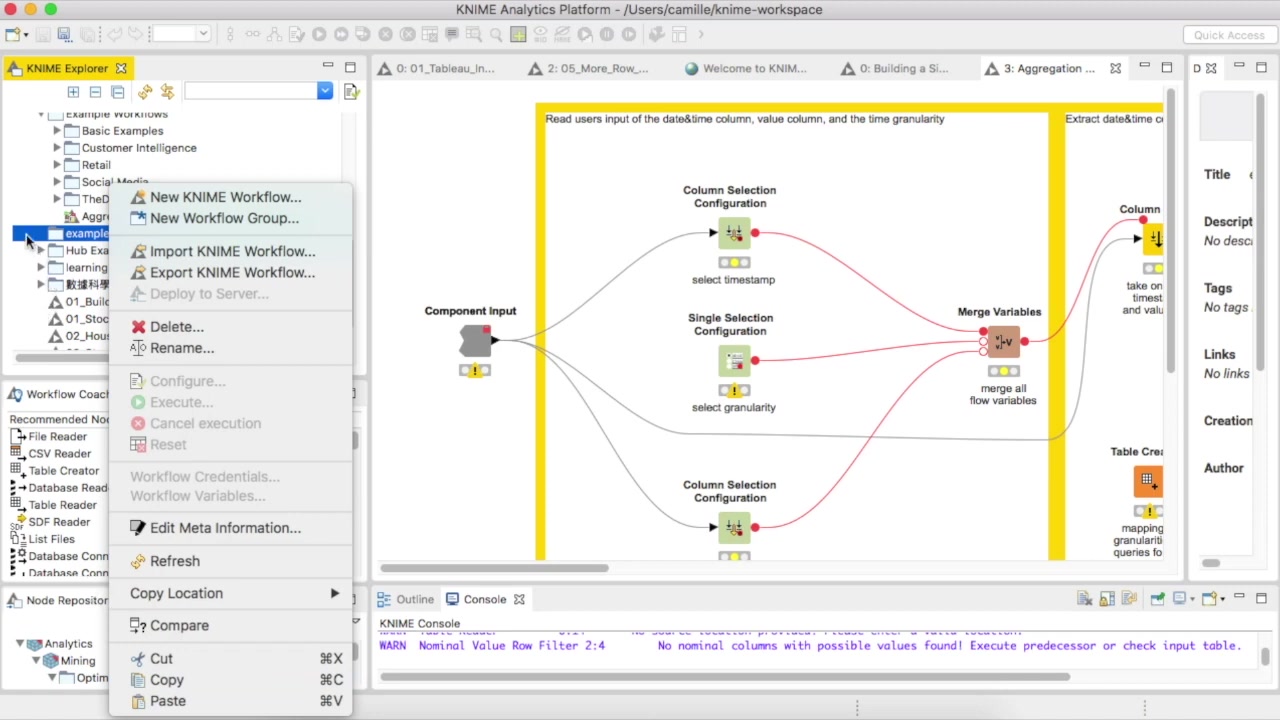The width and height of the screenshot is (1280, 720).
Task: Close the Console tab
Action: 519,599
